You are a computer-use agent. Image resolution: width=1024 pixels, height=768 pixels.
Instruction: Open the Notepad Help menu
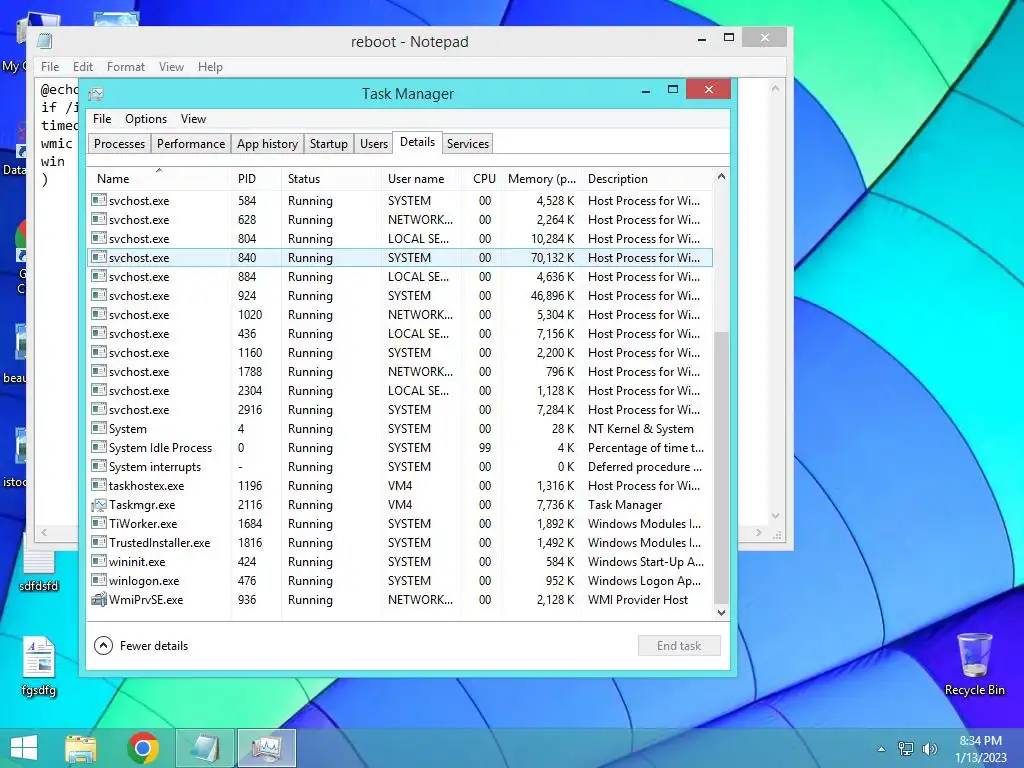click(x=210, y=67)
